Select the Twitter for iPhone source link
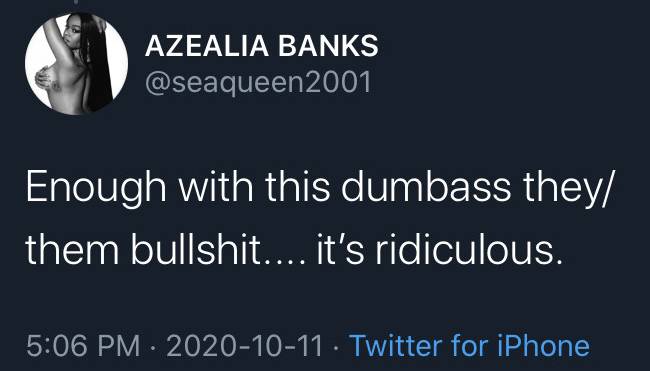The image size is (650, 371). 469,346
